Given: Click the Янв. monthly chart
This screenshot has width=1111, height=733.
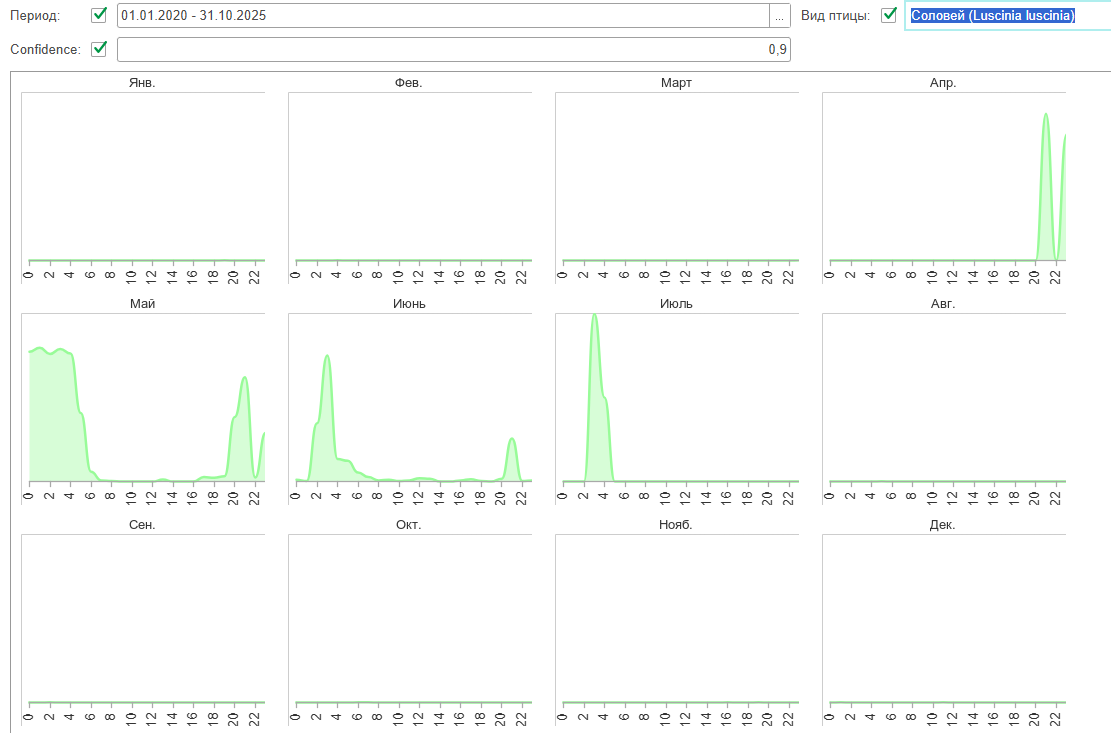Looking at the screenshot, I should [x=143, y=176].
